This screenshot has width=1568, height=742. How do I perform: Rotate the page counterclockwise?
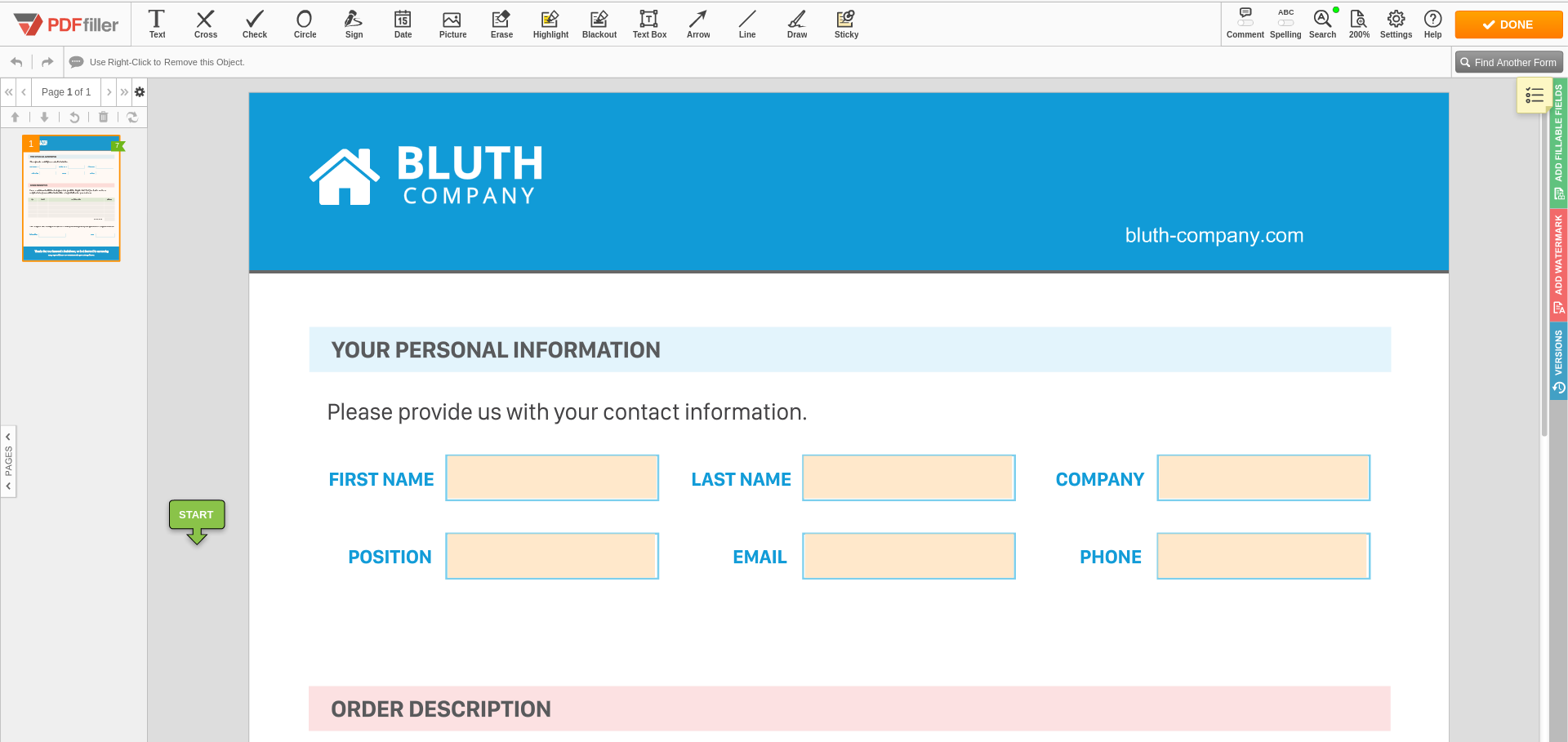click(x=73, y=118)
